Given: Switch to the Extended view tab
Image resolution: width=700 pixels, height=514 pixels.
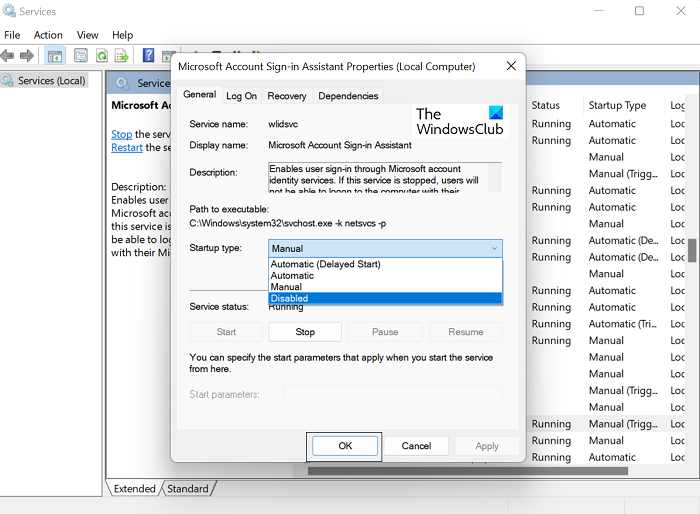Looking at the screenshot, I should pyautogui.click(x=134, y=489).
